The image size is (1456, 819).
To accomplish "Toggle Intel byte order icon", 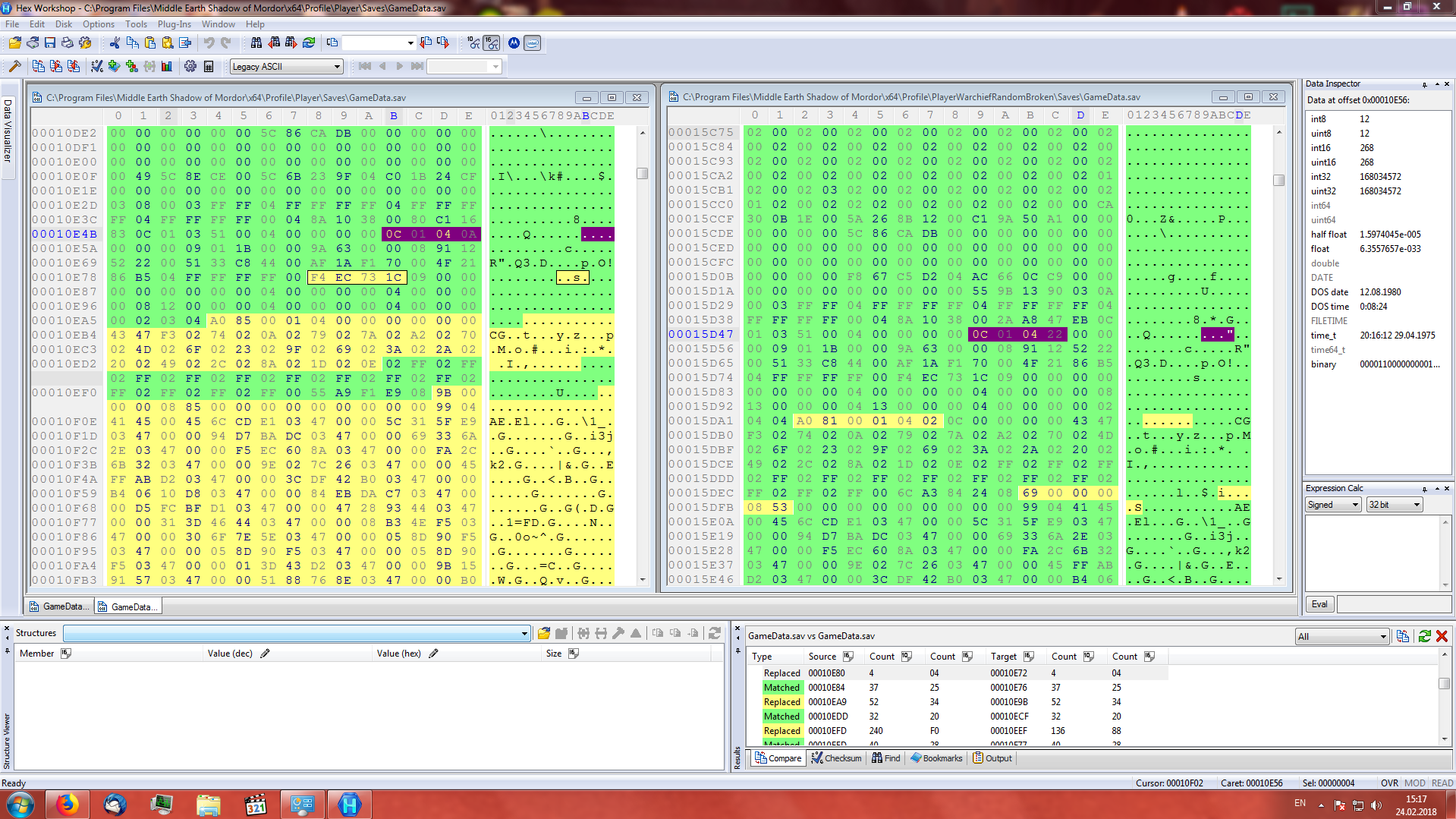I will [533, 43].
